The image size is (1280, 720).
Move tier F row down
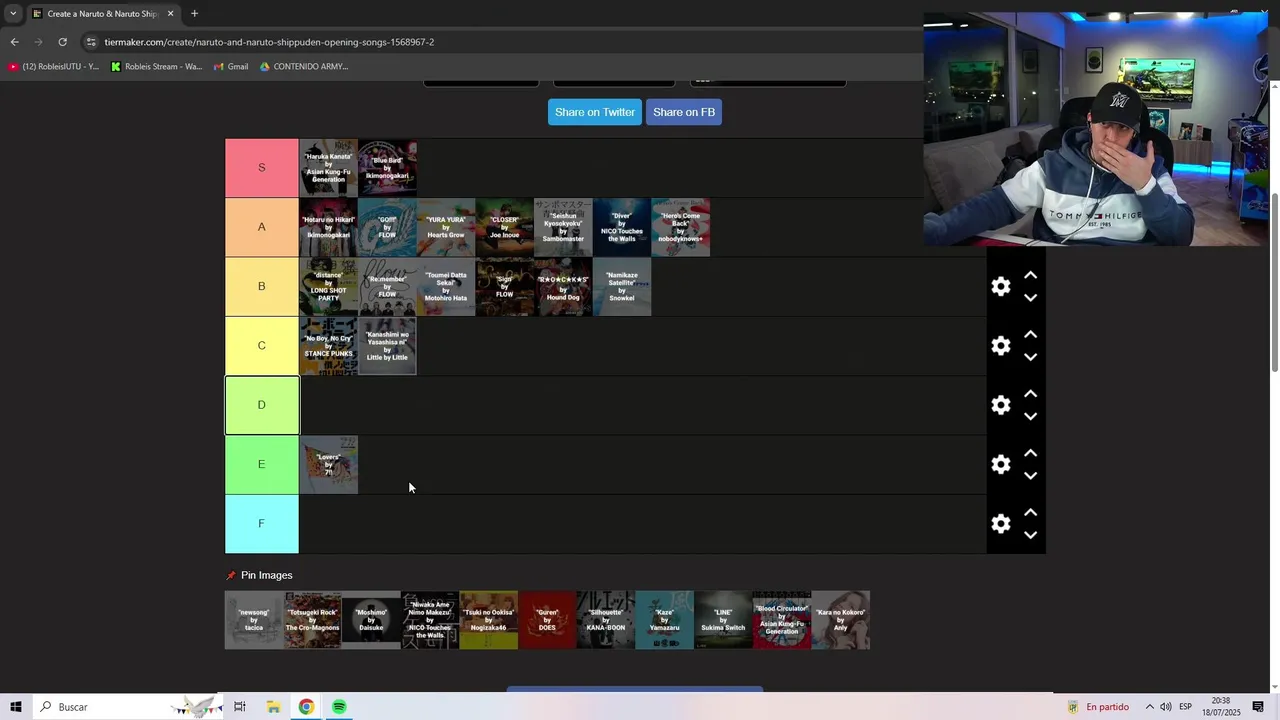pyautogui.click(x=1030, y=535)
